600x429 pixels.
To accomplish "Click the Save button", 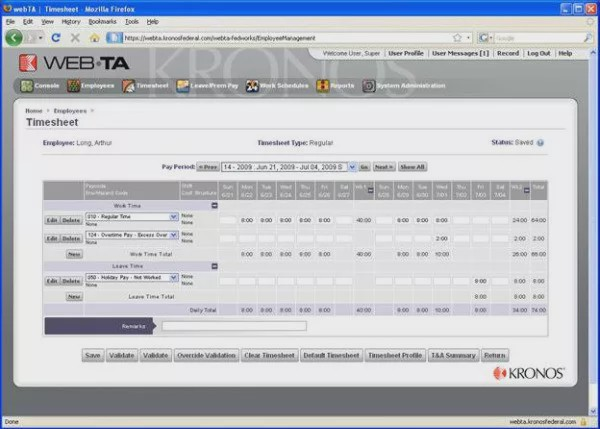I will click(93, 356).
